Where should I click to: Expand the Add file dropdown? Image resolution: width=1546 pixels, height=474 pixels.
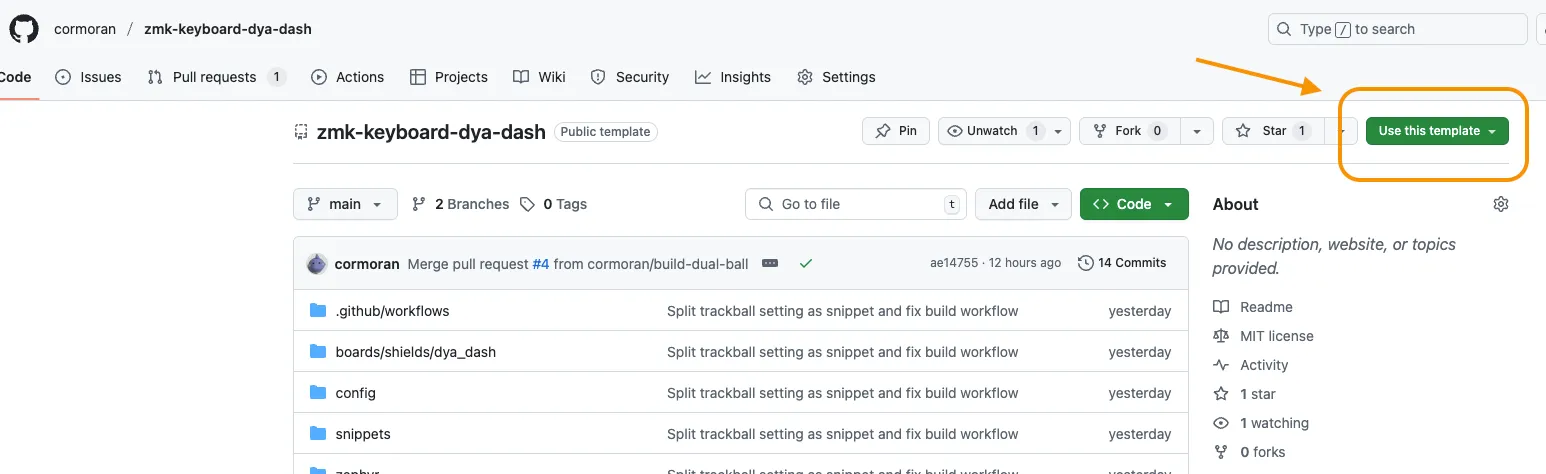[x=1023, y=204]
